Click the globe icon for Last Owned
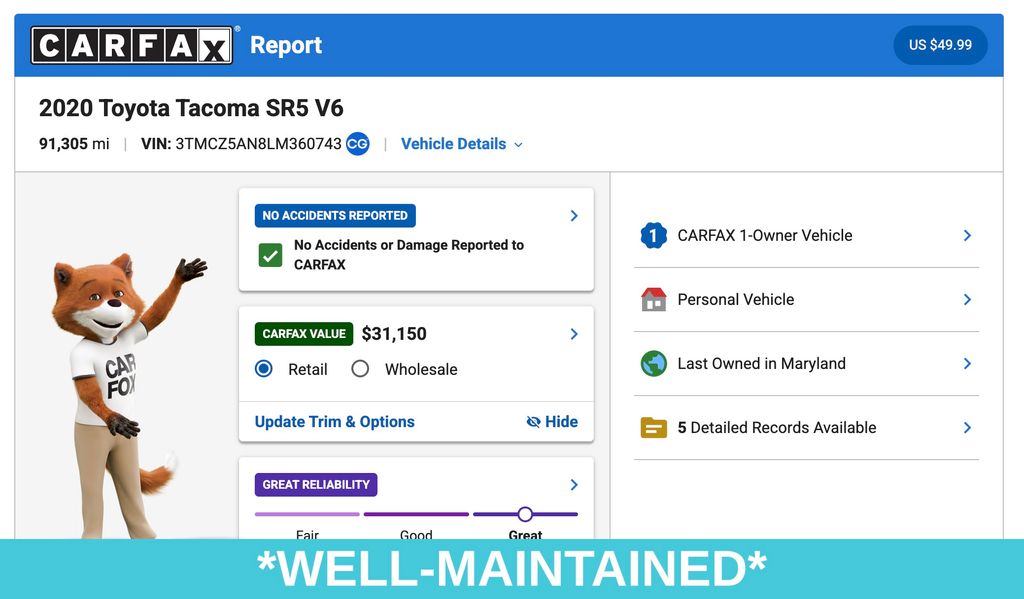The width and height of the screenshot is (1024, 599). click(x=653, y=363)
